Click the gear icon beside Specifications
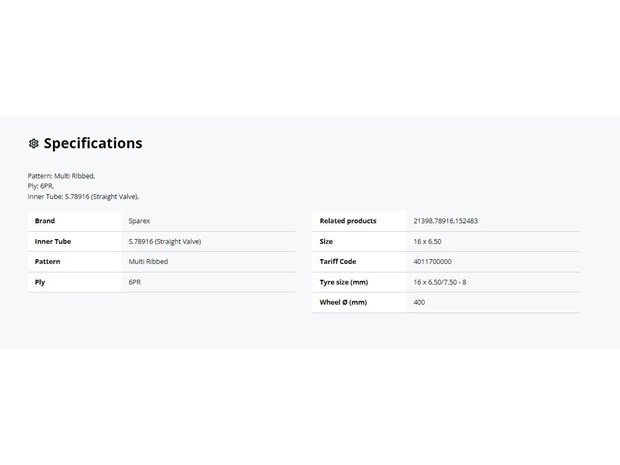The height and width of the screenshot is (465, 620). pos(34,144)
